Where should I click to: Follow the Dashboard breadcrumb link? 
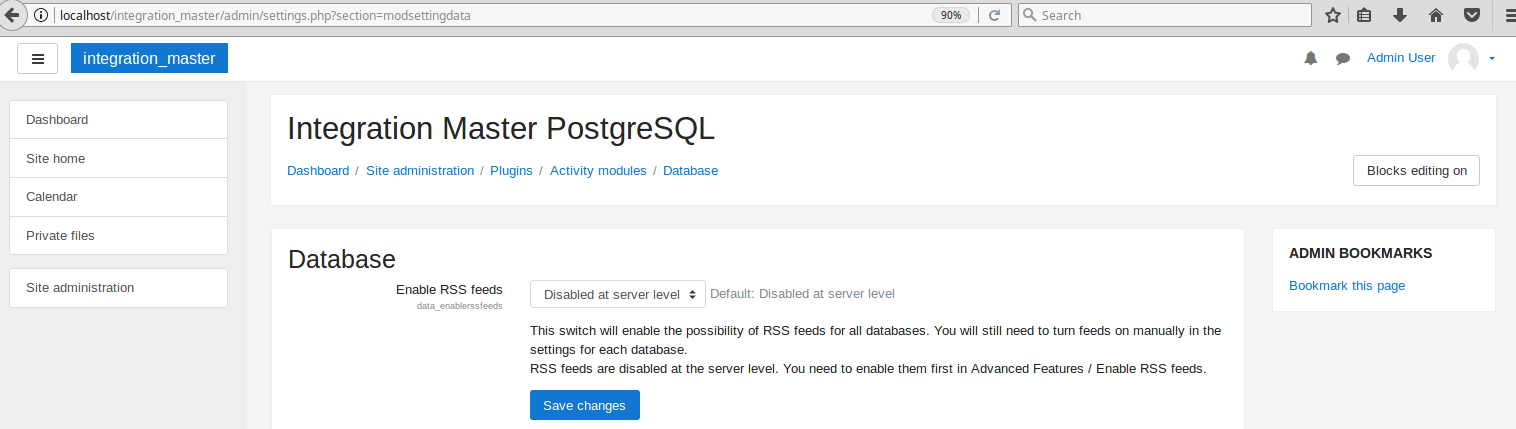[x=318, y=171]
